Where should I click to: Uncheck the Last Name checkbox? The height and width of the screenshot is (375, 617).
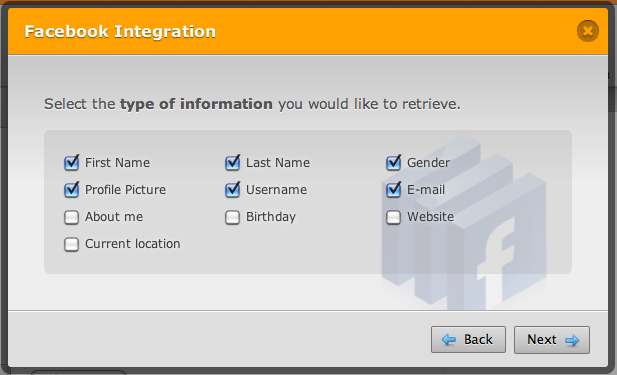[x=233, y=163]
